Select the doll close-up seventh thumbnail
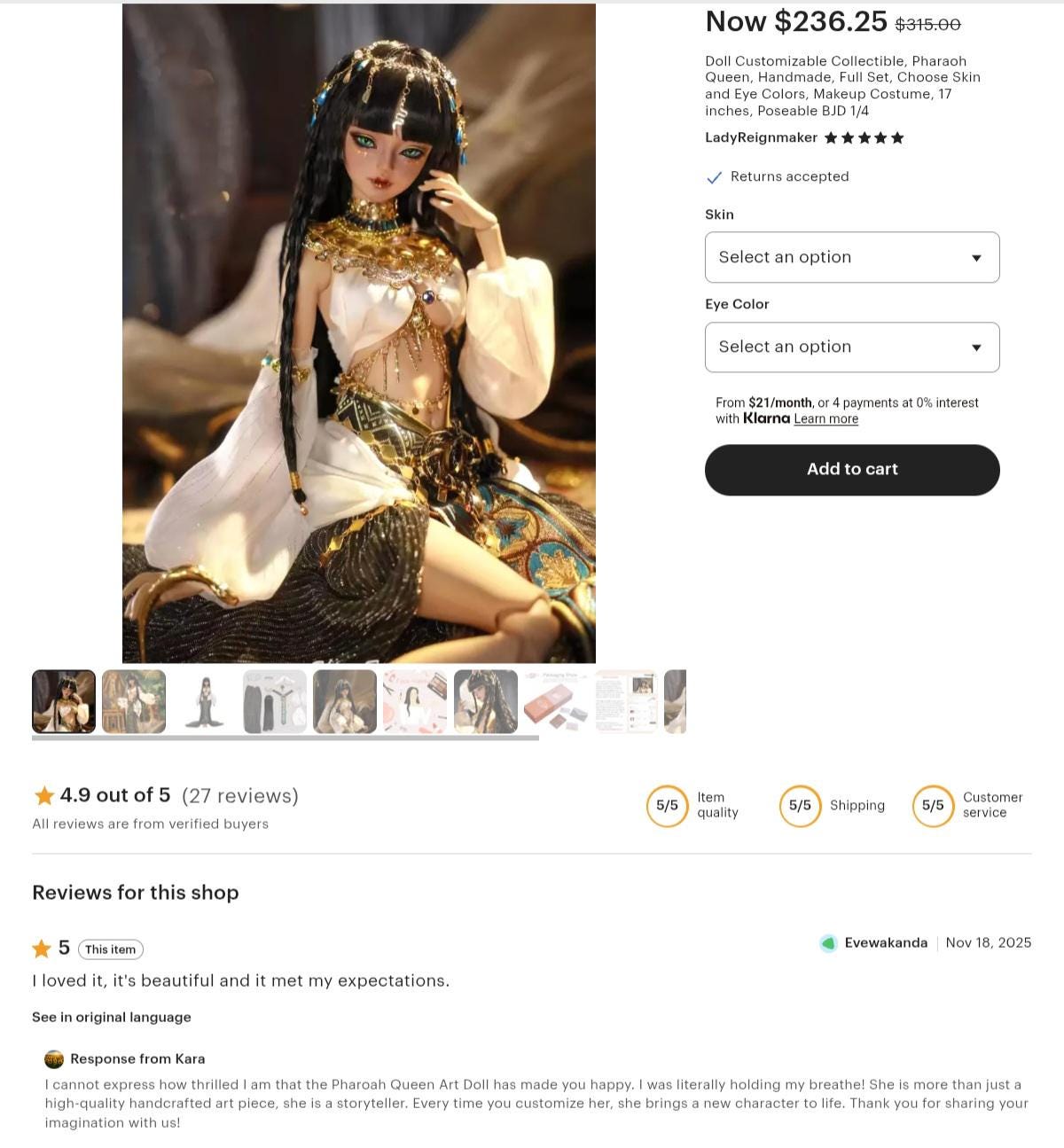The height and width of the screenshot is (1148, 1064). [x=486, y=701]
